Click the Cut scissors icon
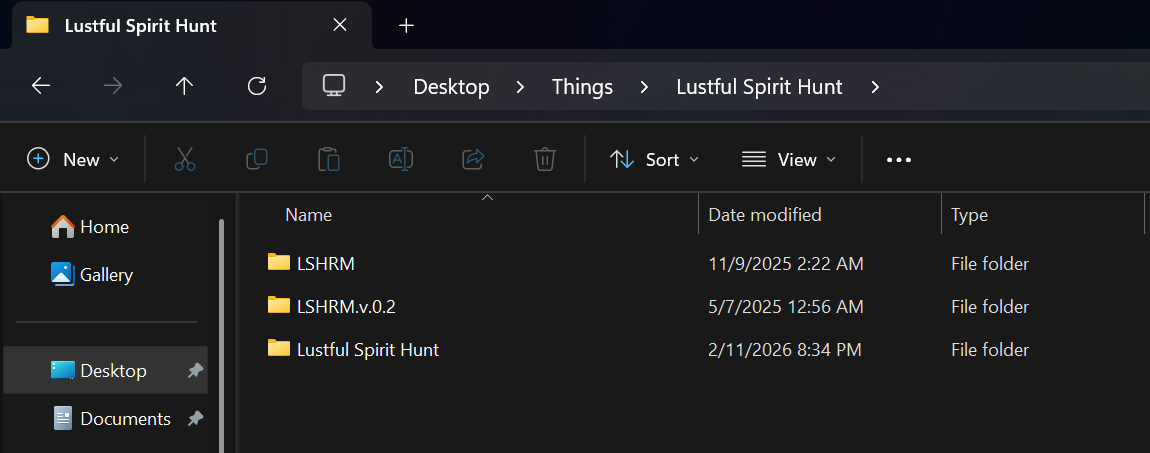Screen dimensions: 1150x453 185,159
